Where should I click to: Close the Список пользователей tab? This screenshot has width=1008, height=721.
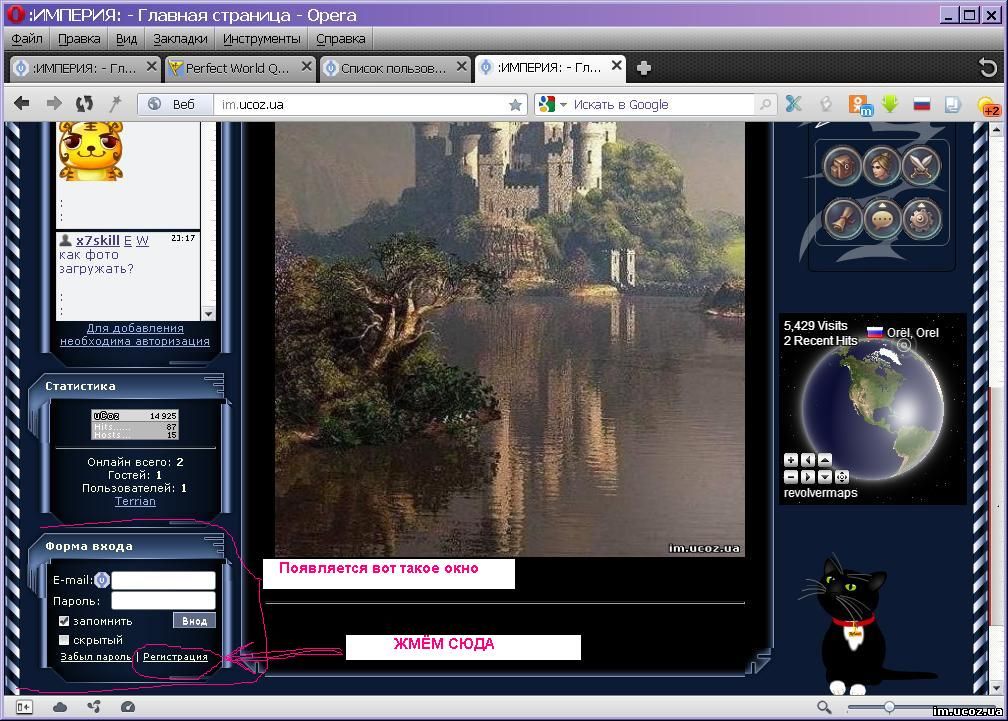point(462,66)
